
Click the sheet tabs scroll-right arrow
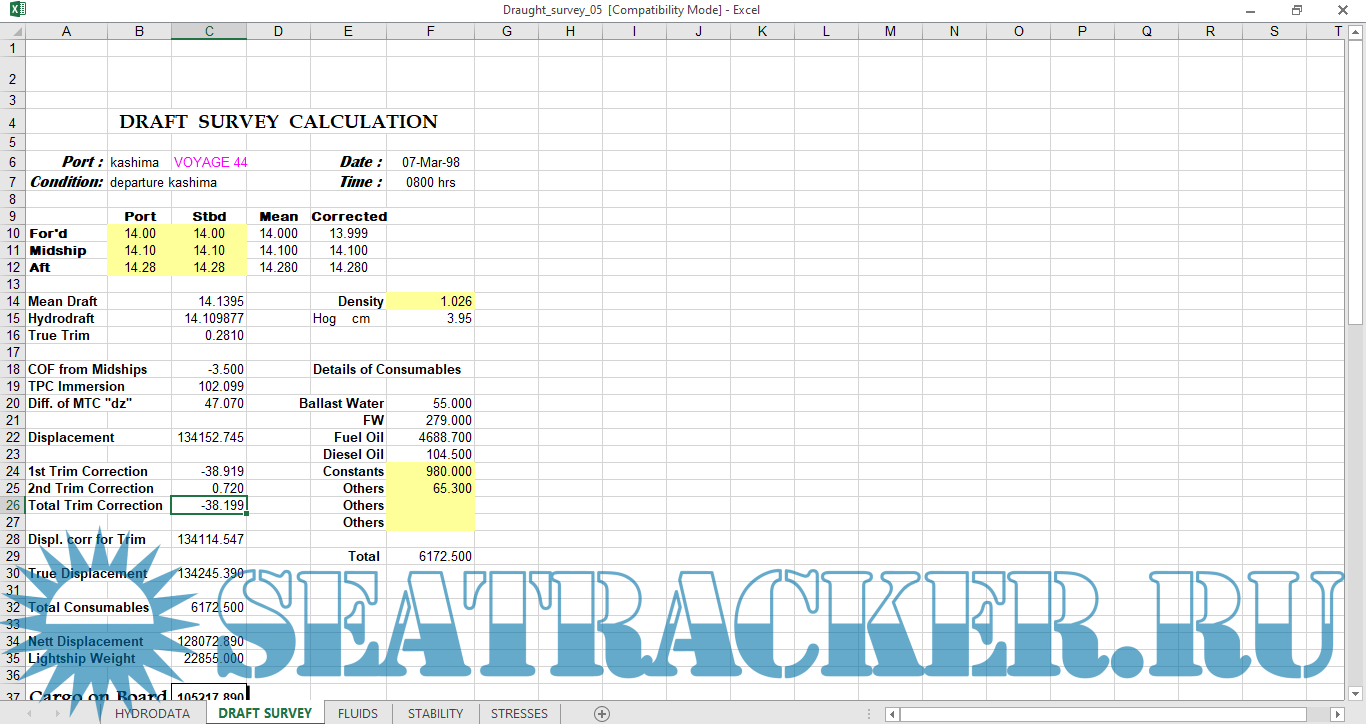tap(58, 714)
